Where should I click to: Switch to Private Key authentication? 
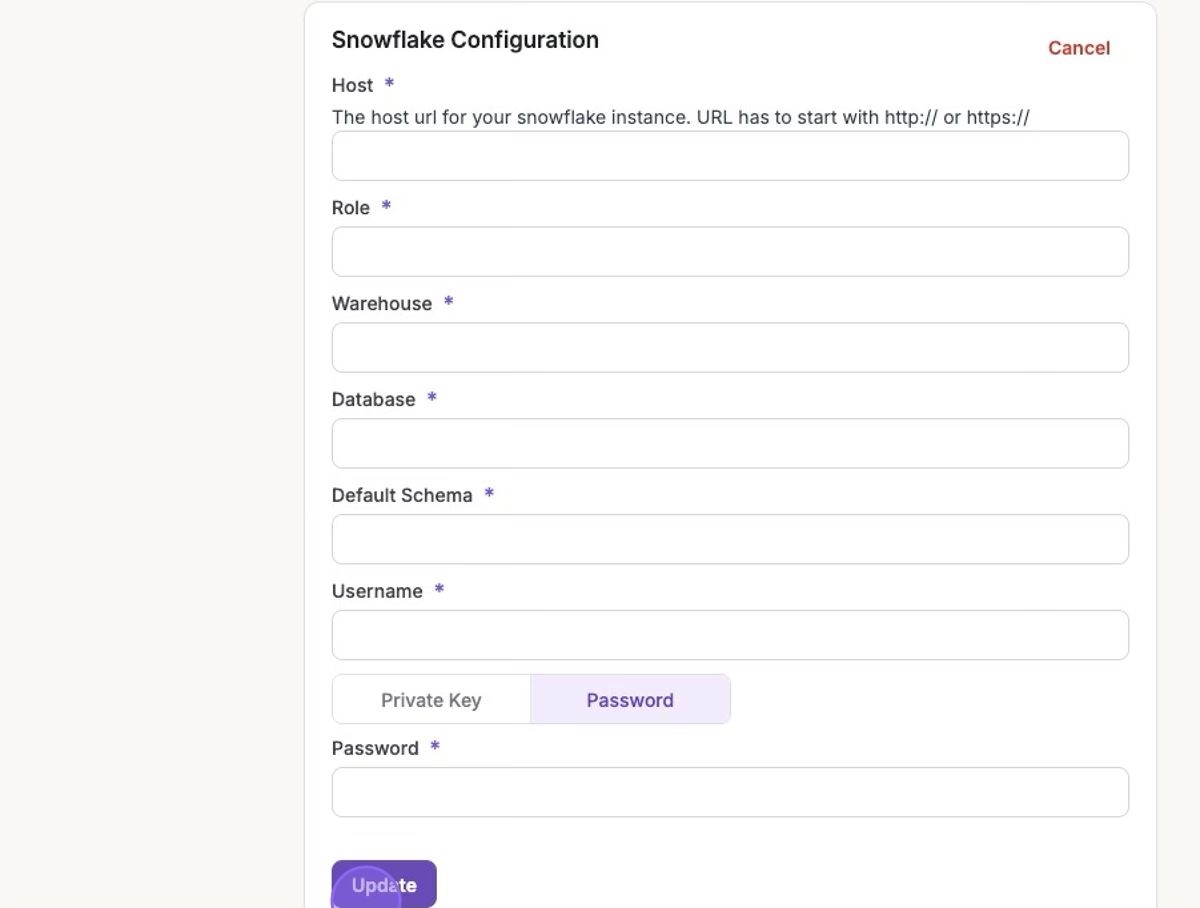(x=431, y=700)
